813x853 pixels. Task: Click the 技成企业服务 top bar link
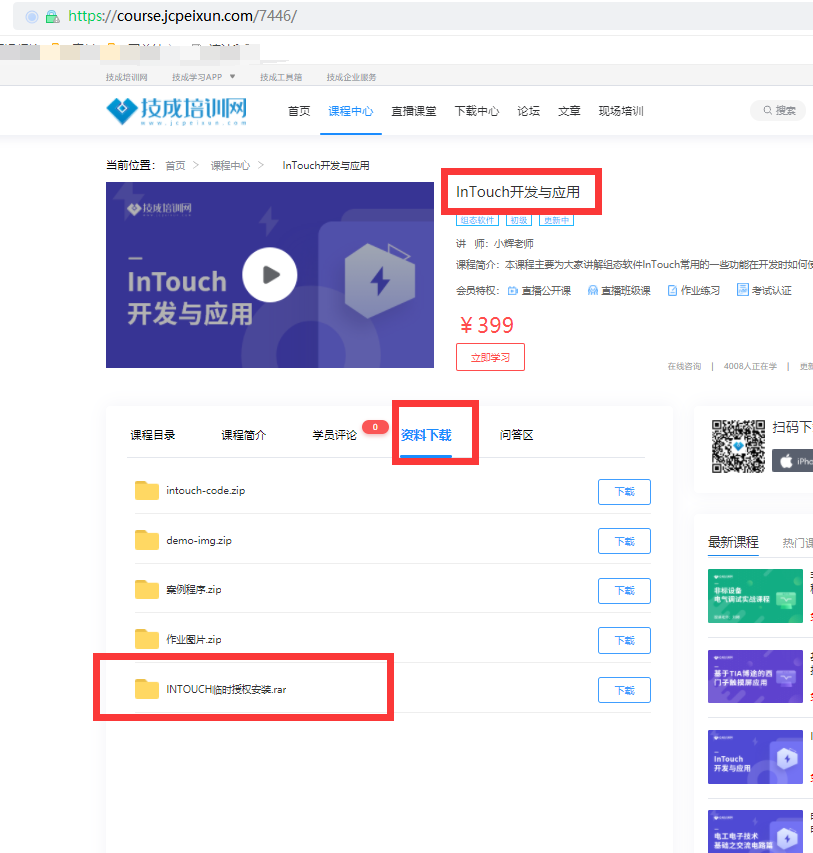point(351,77)
